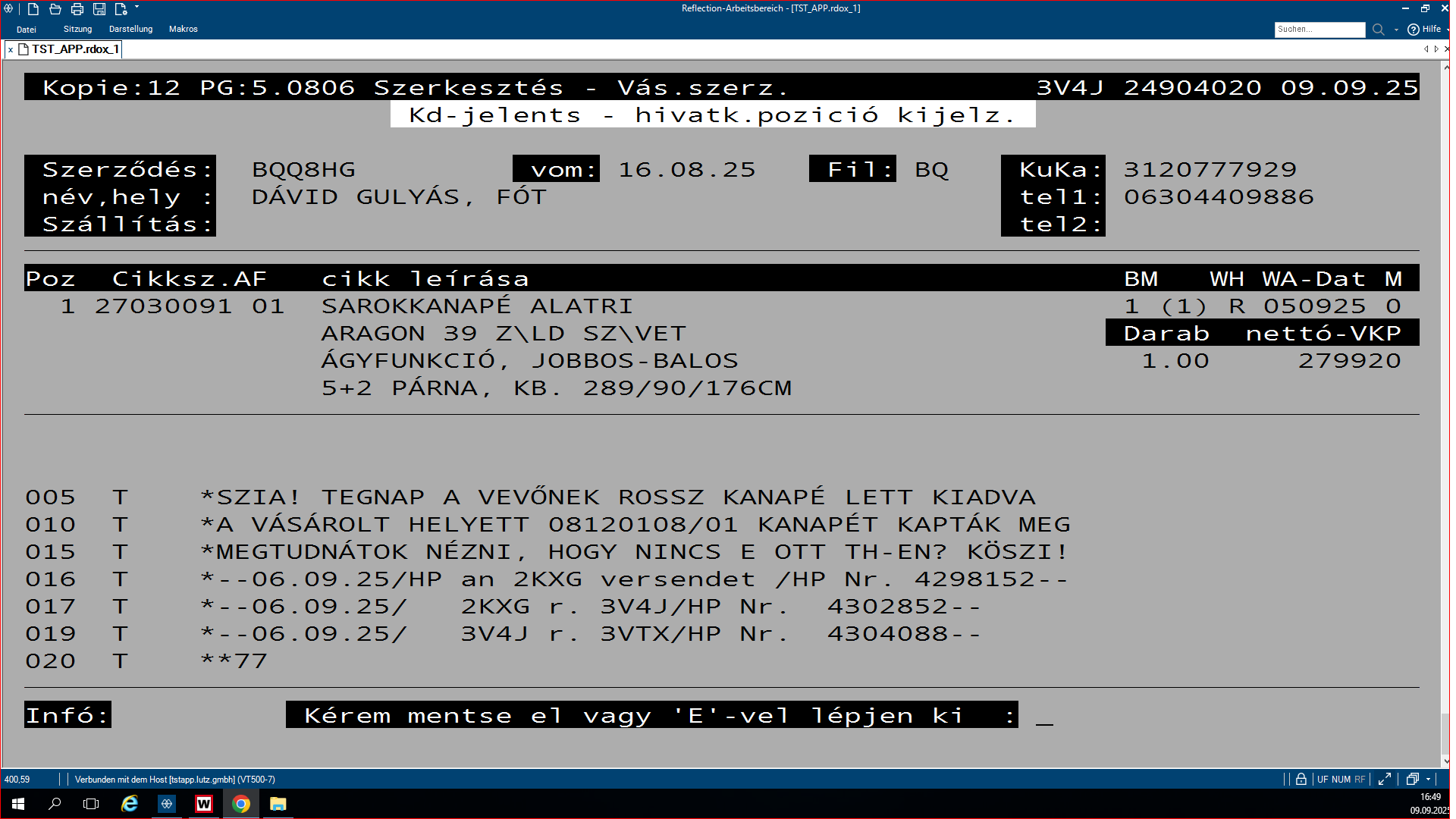This screenshot has height=819, width=1456.
Task: Click the new document icon in toolbar
Action: (x=33, y=9)
